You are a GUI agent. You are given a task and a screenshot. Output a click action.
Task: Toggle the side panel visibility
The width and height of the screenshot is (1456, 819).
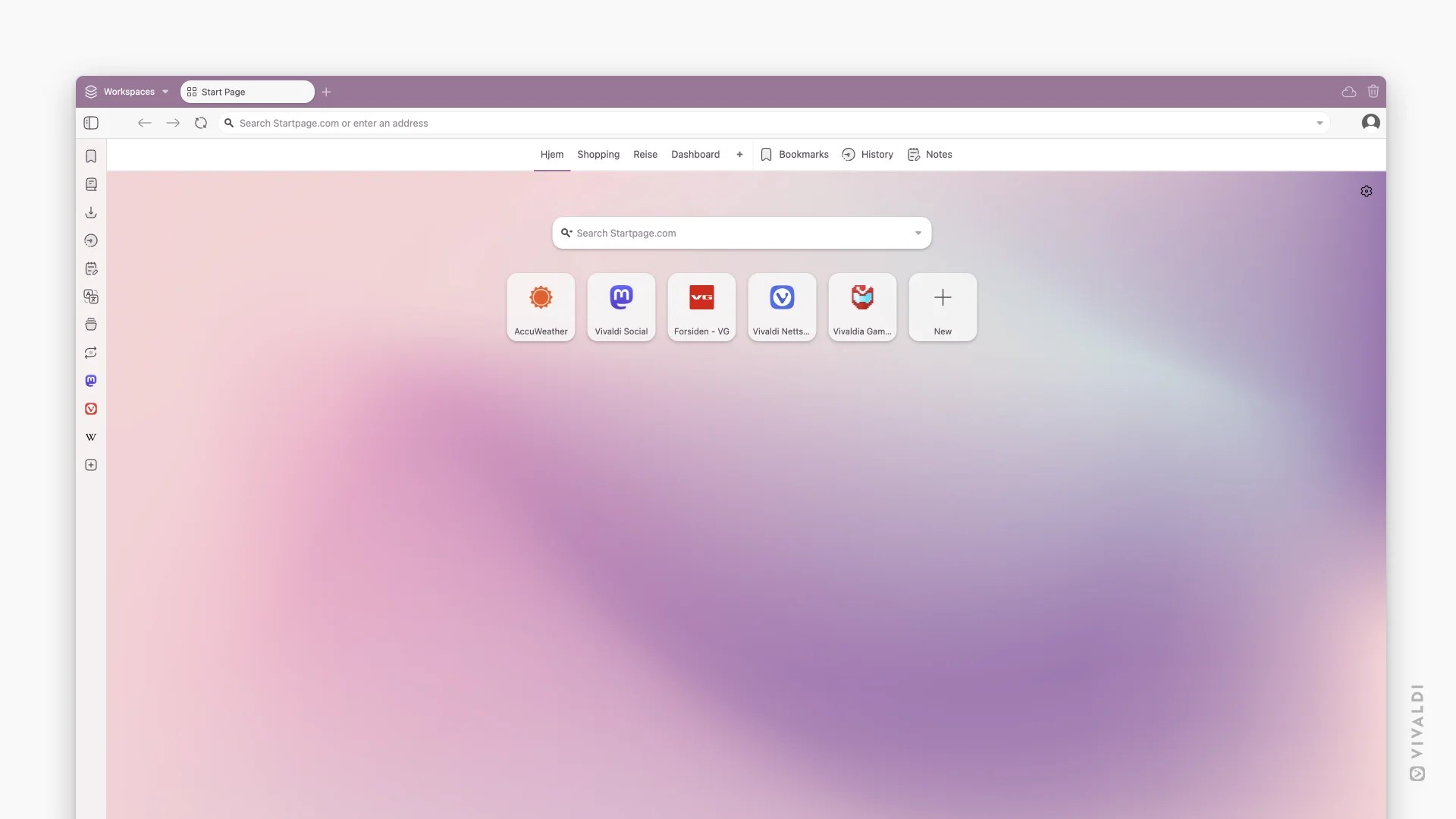coord(91,123)
